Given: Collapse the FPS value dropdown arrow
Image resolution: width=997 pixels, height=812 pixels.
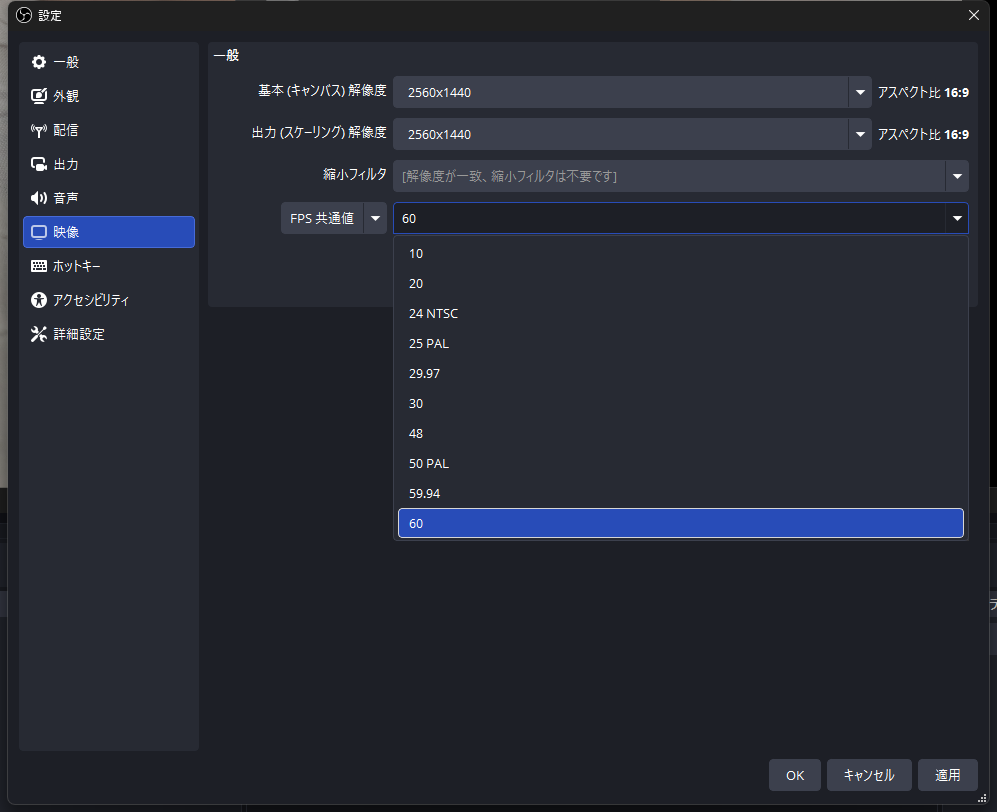Looking at the screenshot, I should pos(957,218).
